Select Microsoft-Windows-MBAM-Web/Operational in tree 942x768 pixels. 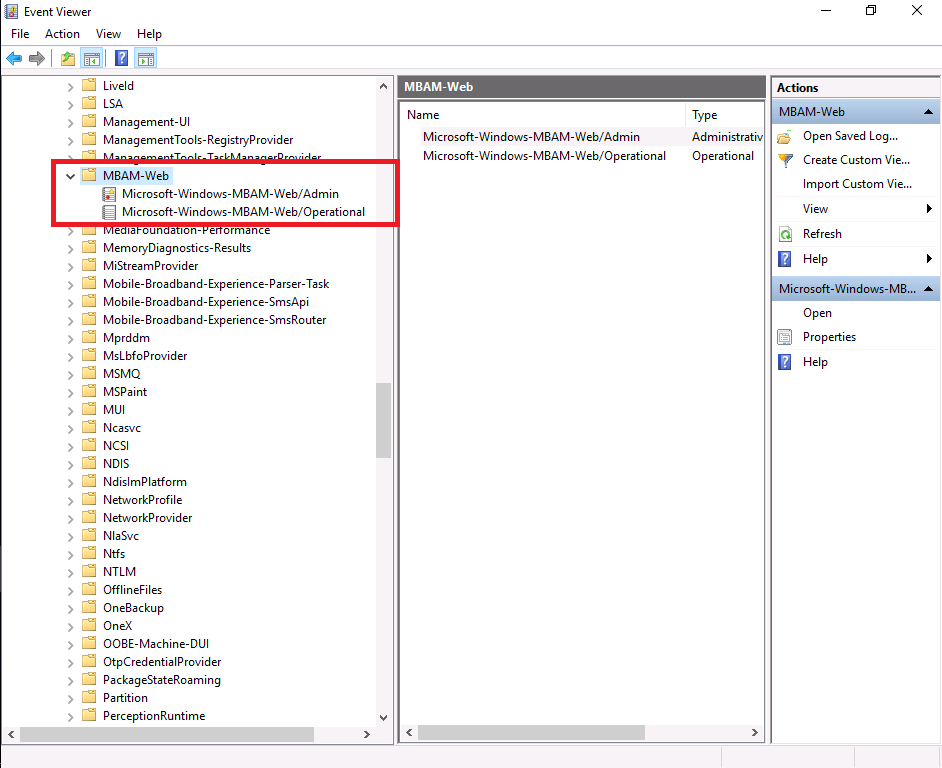[x=243, y=212]
